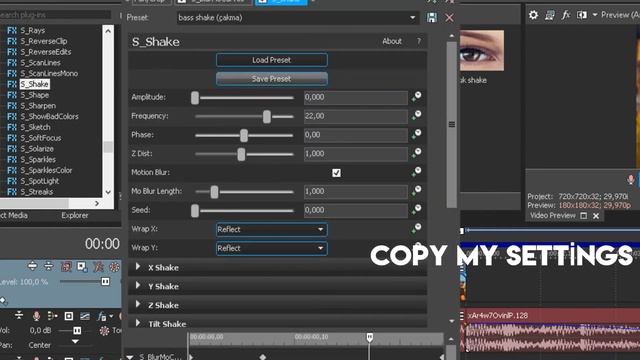Select S_Rays plug-in entry
The width and height of the screenshot is (640, 360).
(33, 30)
